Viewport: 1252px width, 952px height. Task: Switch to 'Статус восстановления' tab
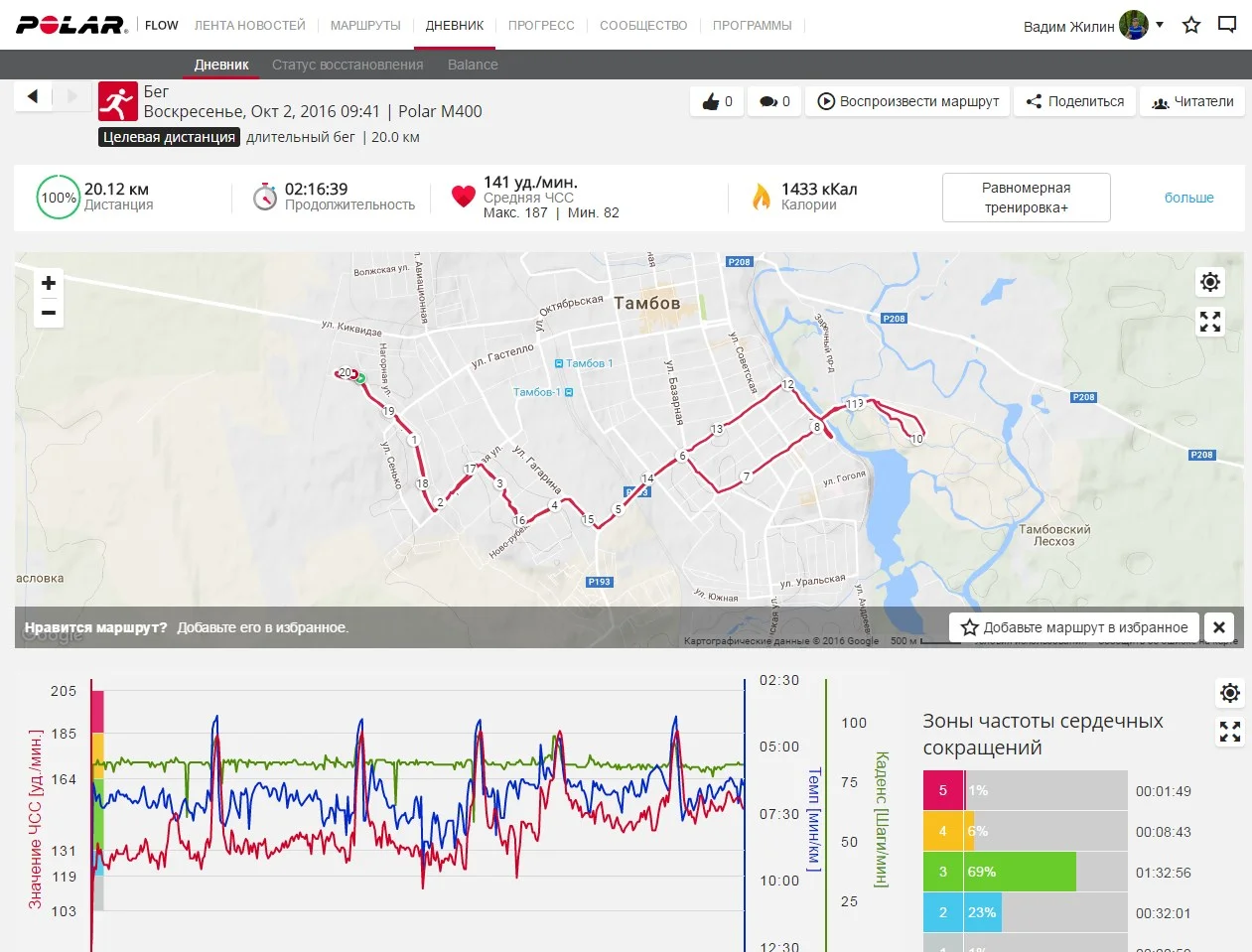348,65
